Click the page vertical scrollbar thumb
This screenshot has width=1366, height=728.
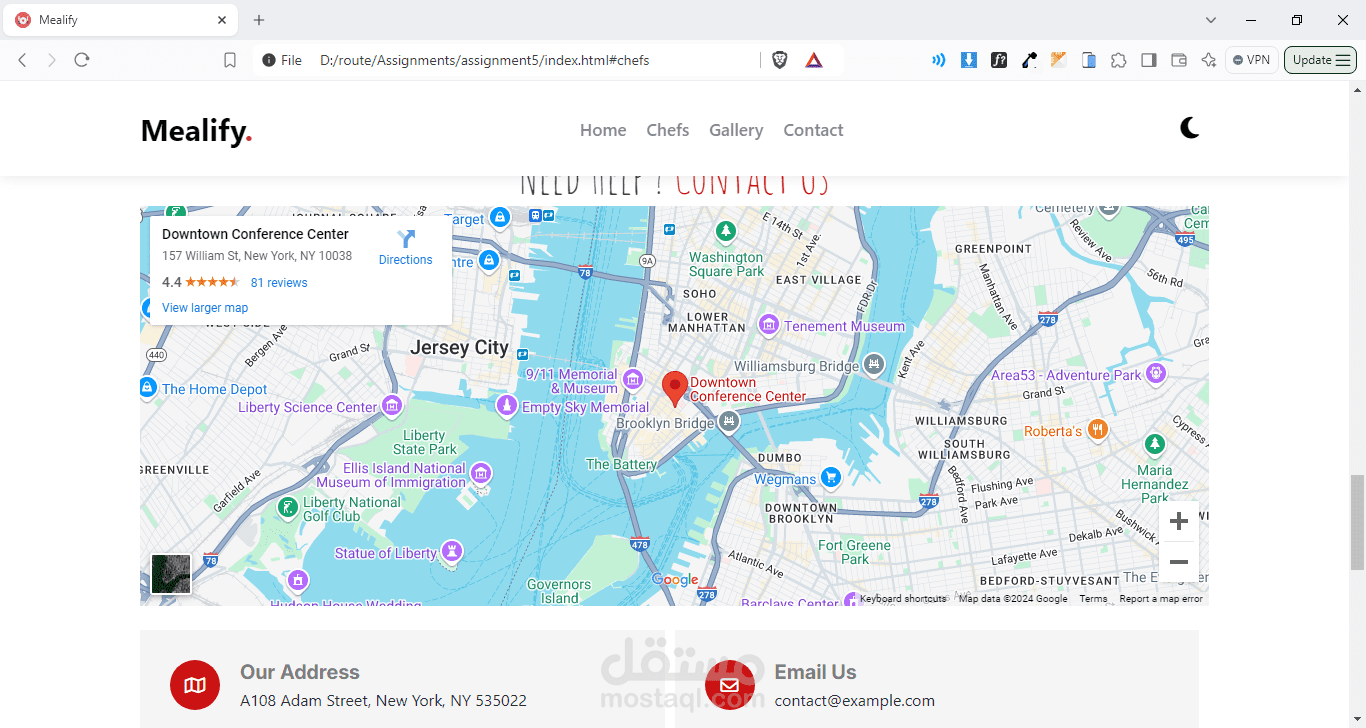[x=1357, y=523]
